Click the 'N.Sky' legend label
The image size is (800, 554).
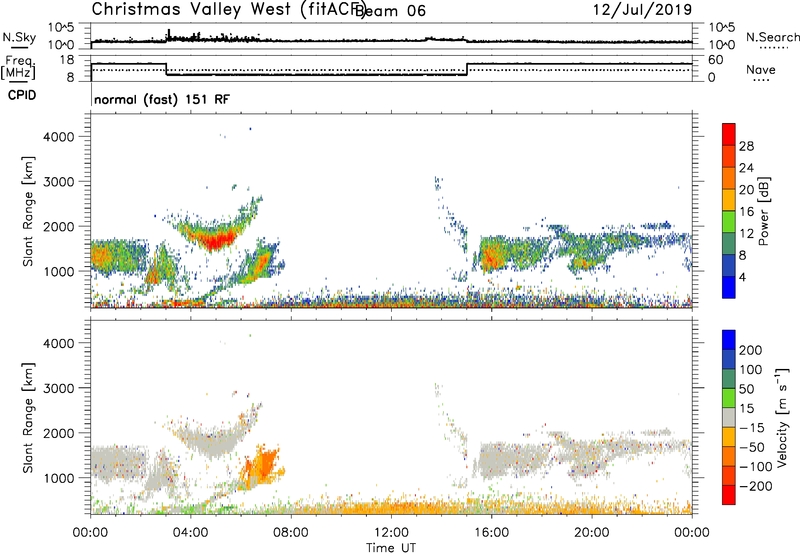[x=19, y=37]
